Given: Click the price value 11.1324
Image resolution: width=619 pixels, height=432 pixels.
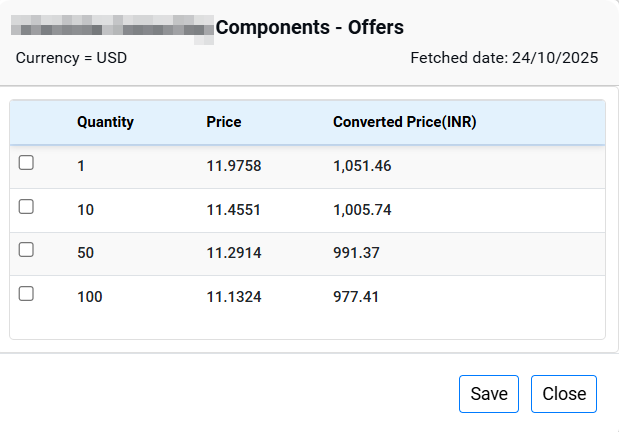Looking at the screenshot, I should 233,296.
